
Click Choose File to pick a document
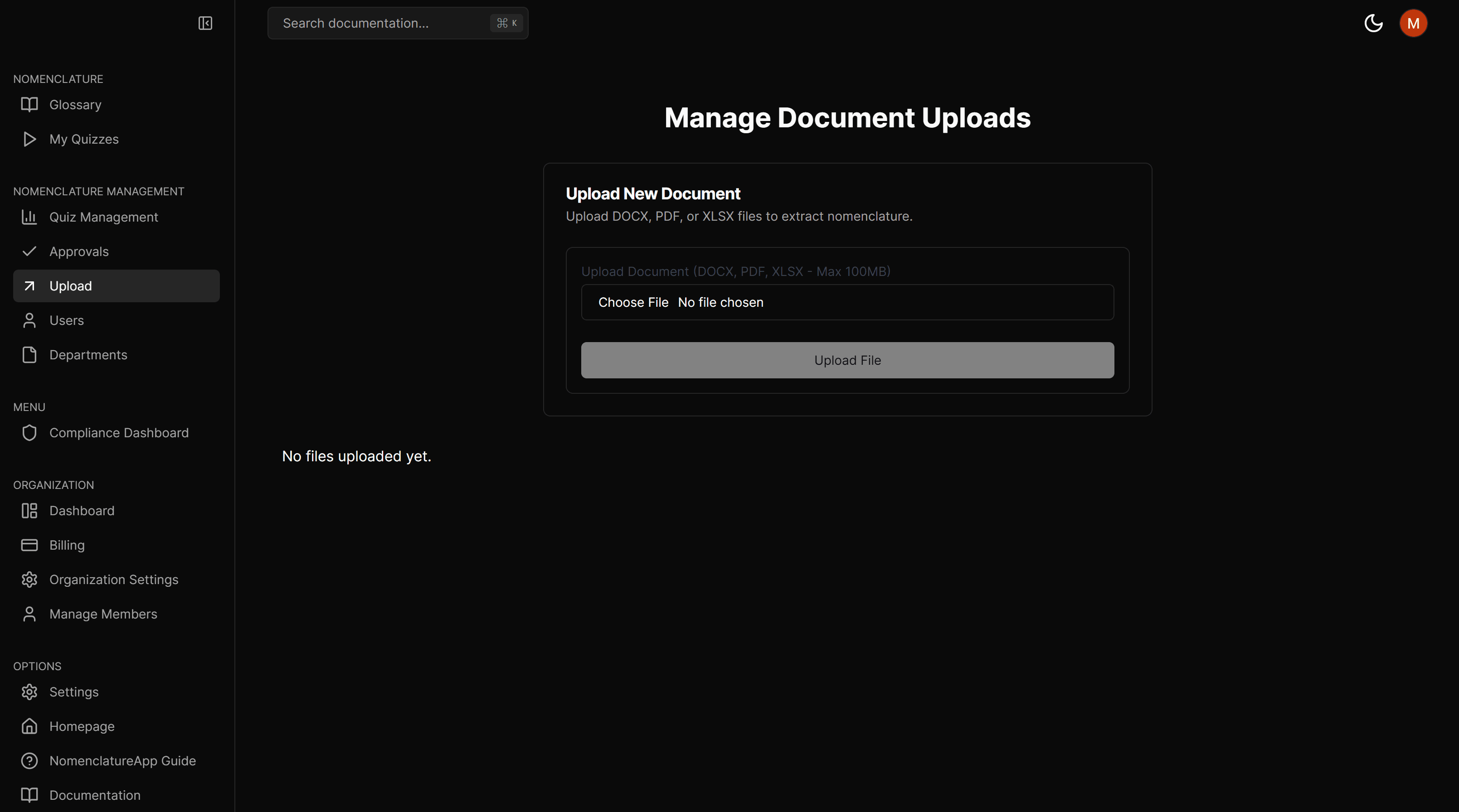(x=633, y=302)
